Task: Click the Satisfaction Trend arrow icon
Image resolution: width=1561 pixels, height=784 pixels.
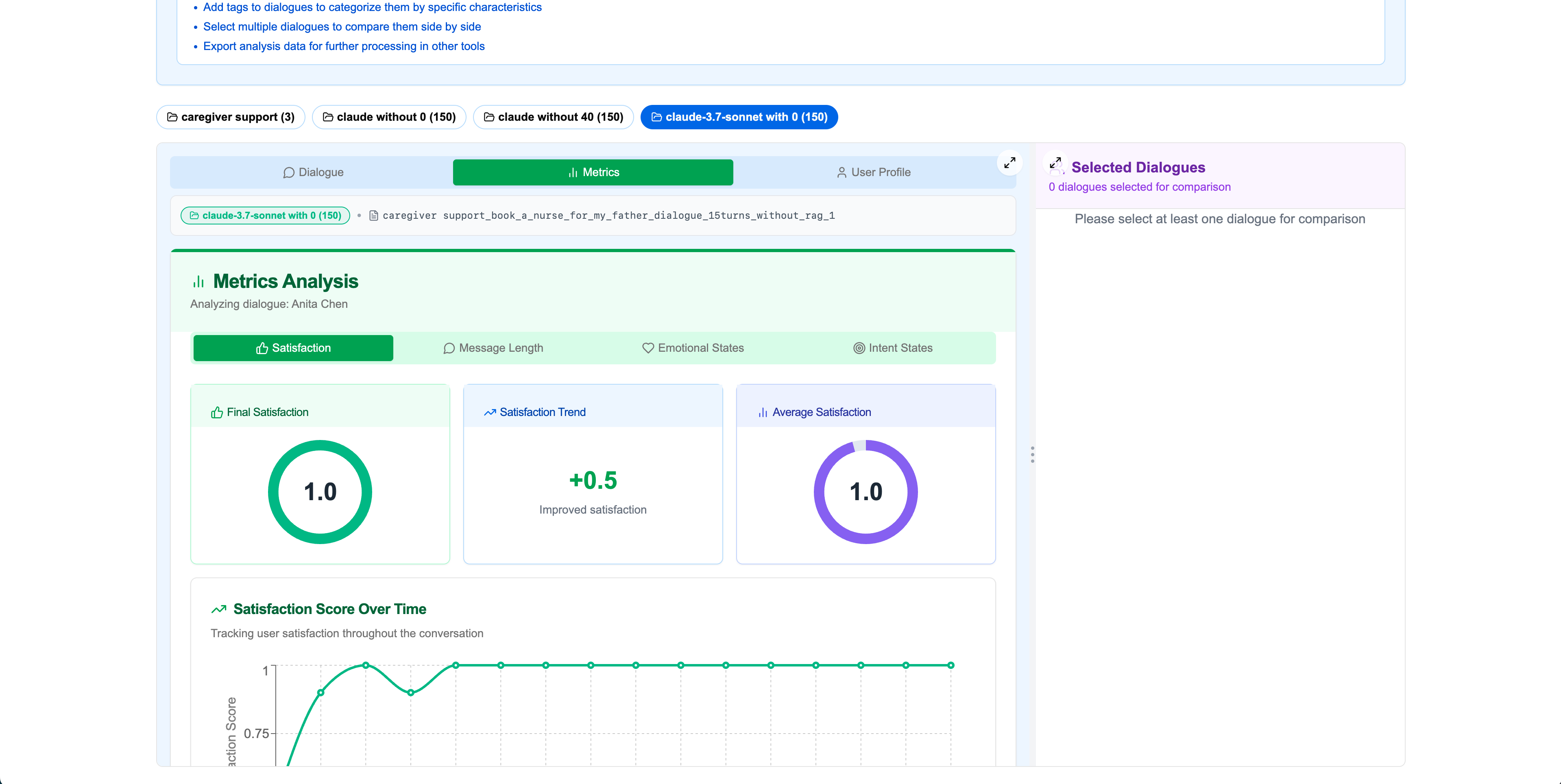Action: tap(490, 413)
